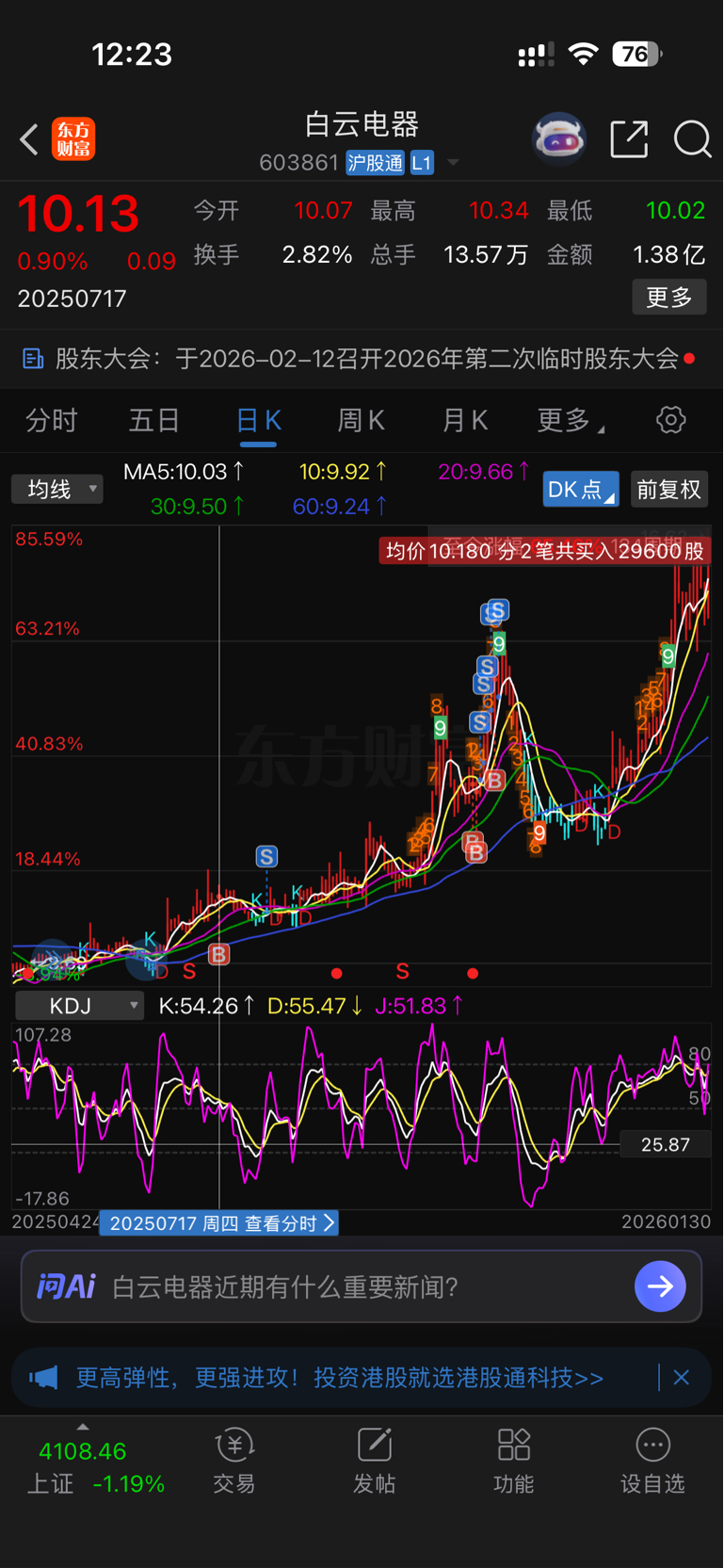Open 20250717 周四 查看分时 link
This screenshot has height=1568, width=724.
(218, 1223)
